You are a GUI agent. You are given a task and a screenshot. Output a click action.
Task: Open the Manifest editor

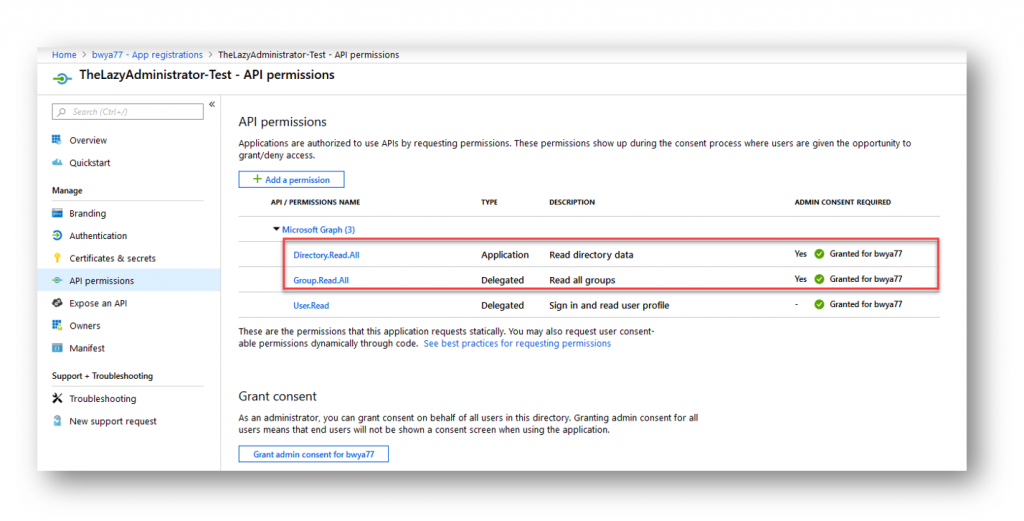coord(87,348)
